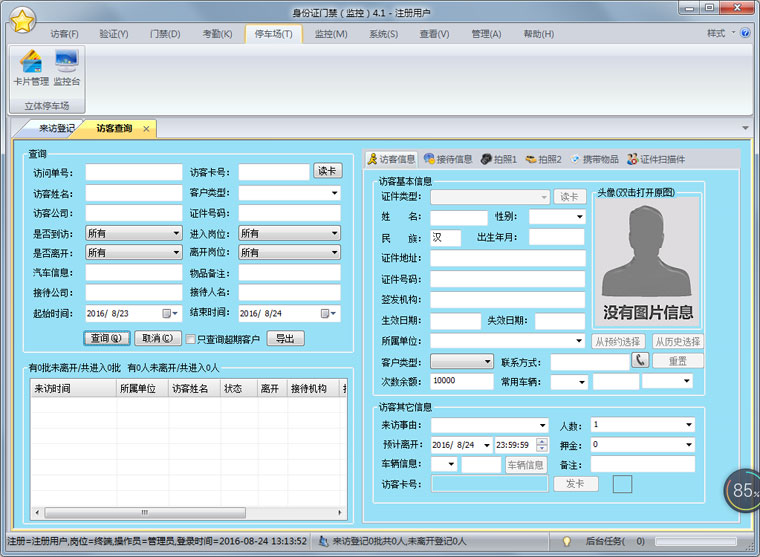Click the 查询(Q) button
Screen dimensions: 760x557
[x=107, y=338]
